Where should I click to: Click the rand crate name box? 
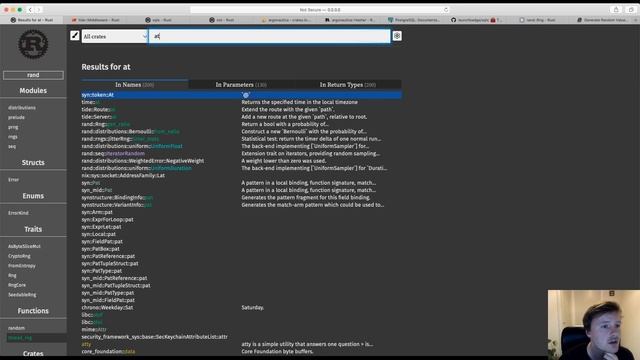coord(33,75)
